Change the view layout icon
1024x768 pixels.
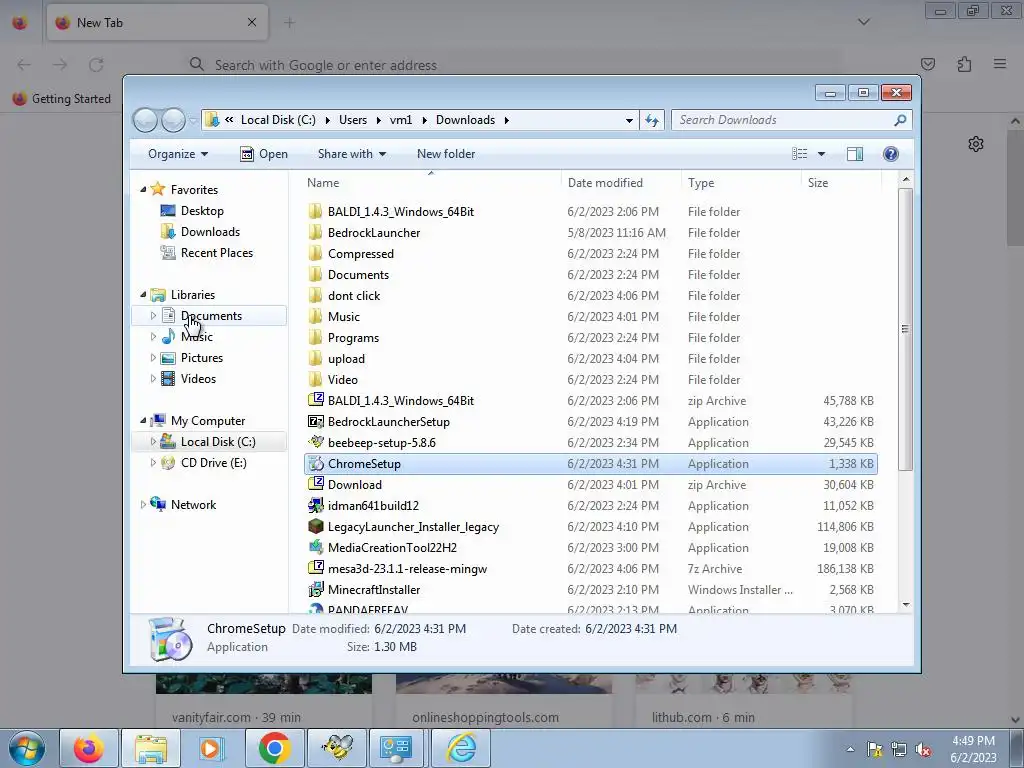tap(799, 154)
